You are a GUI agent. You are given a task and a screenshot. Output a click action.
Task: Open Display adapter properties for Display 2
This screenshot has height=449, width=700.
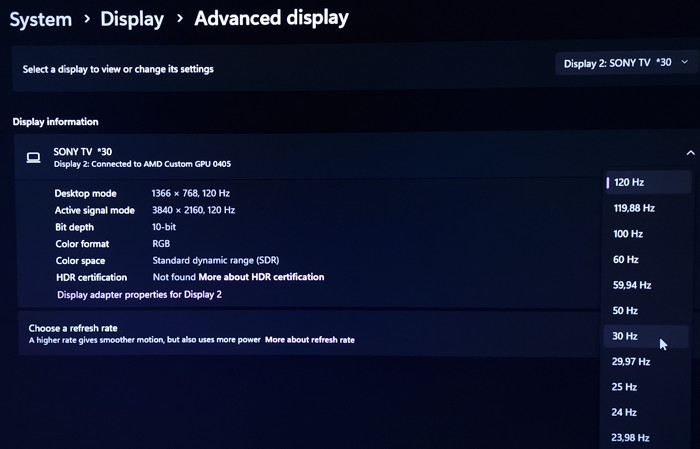pos(139,295)
